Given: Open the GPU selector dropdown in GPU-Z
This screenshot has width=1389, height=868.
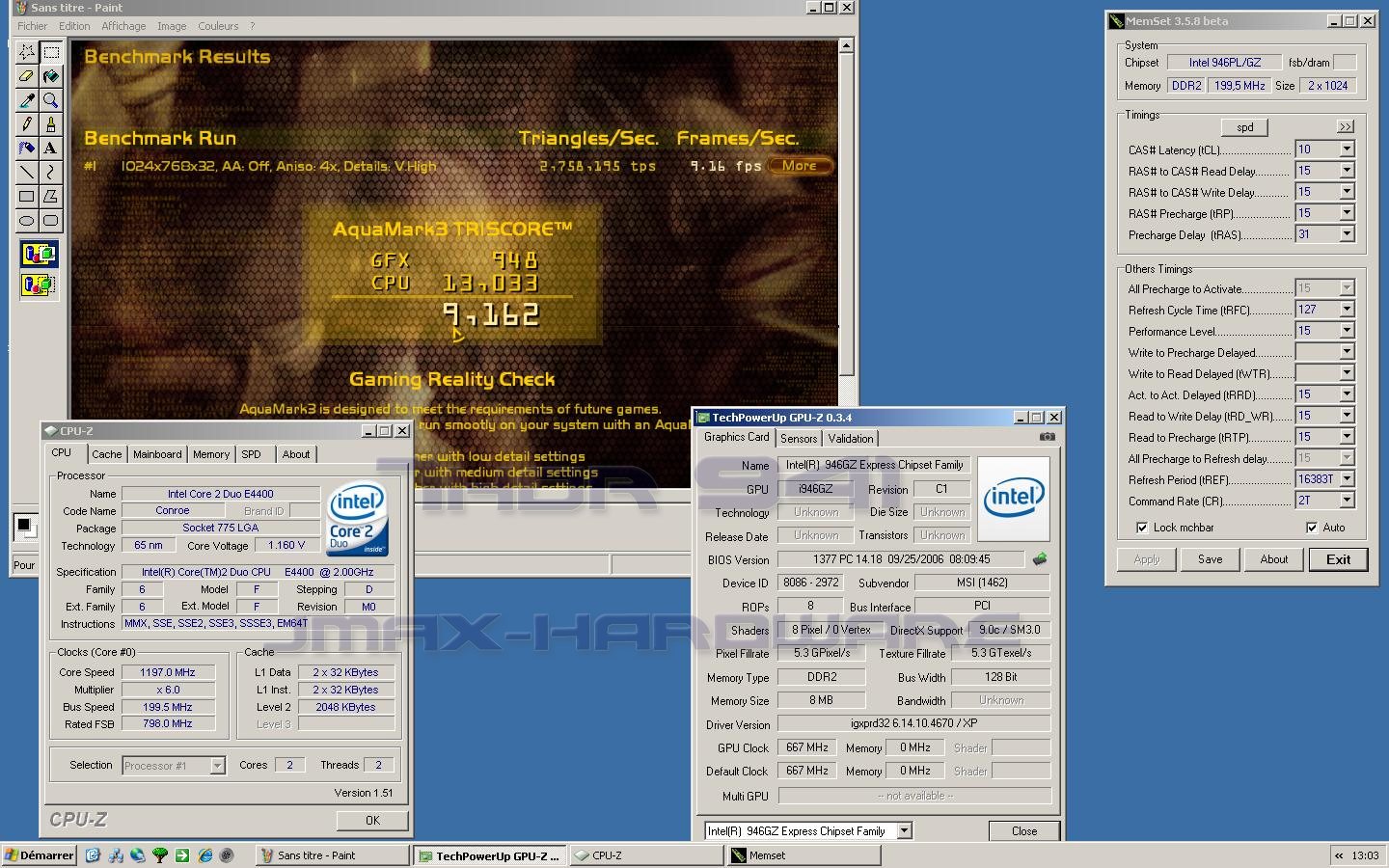Looking at the screenshot, I should point(904,830).
